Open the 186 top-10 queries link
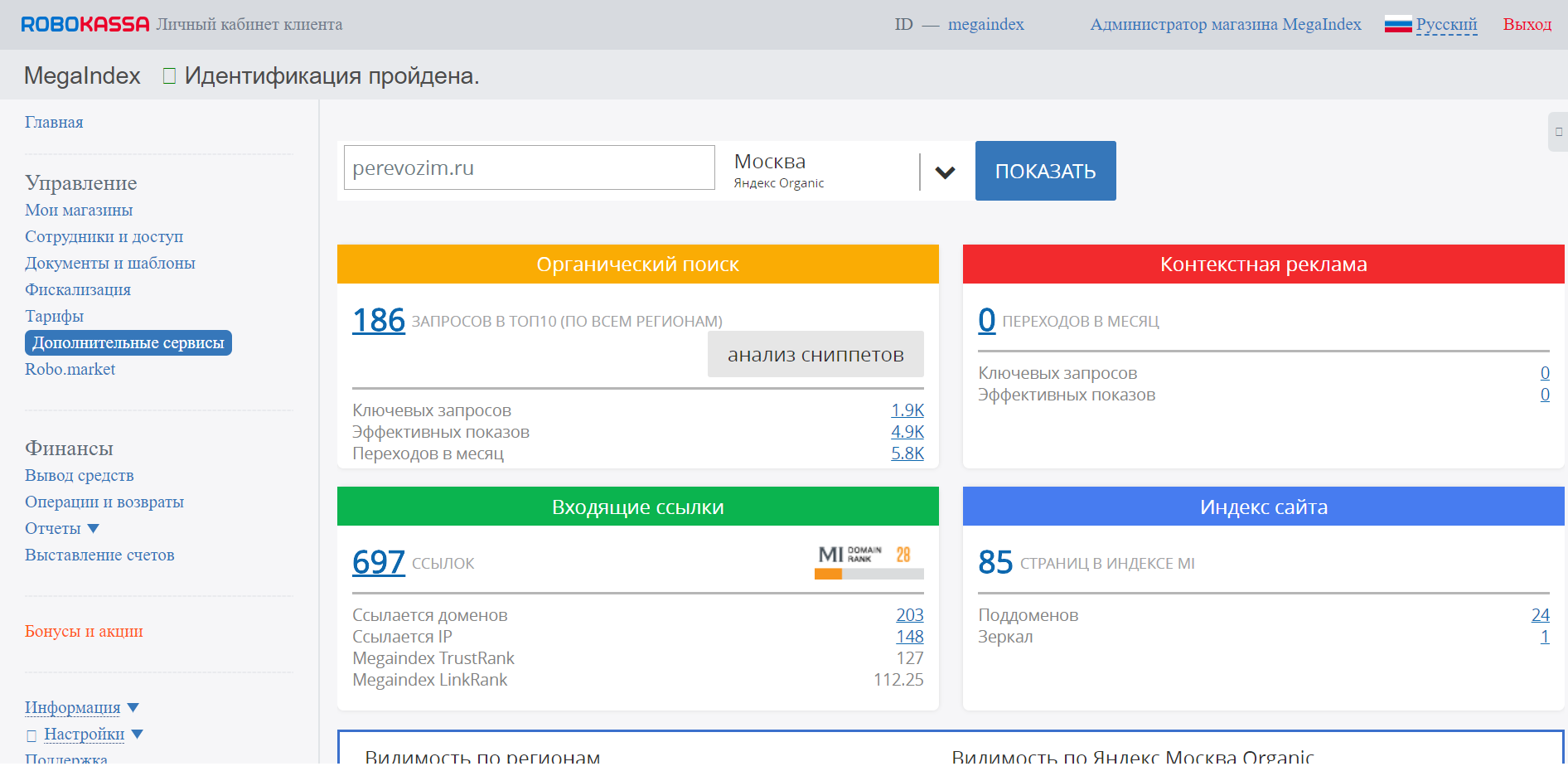Image resolution: width=1568 pixels, height=776 pixels. point(379,320)
